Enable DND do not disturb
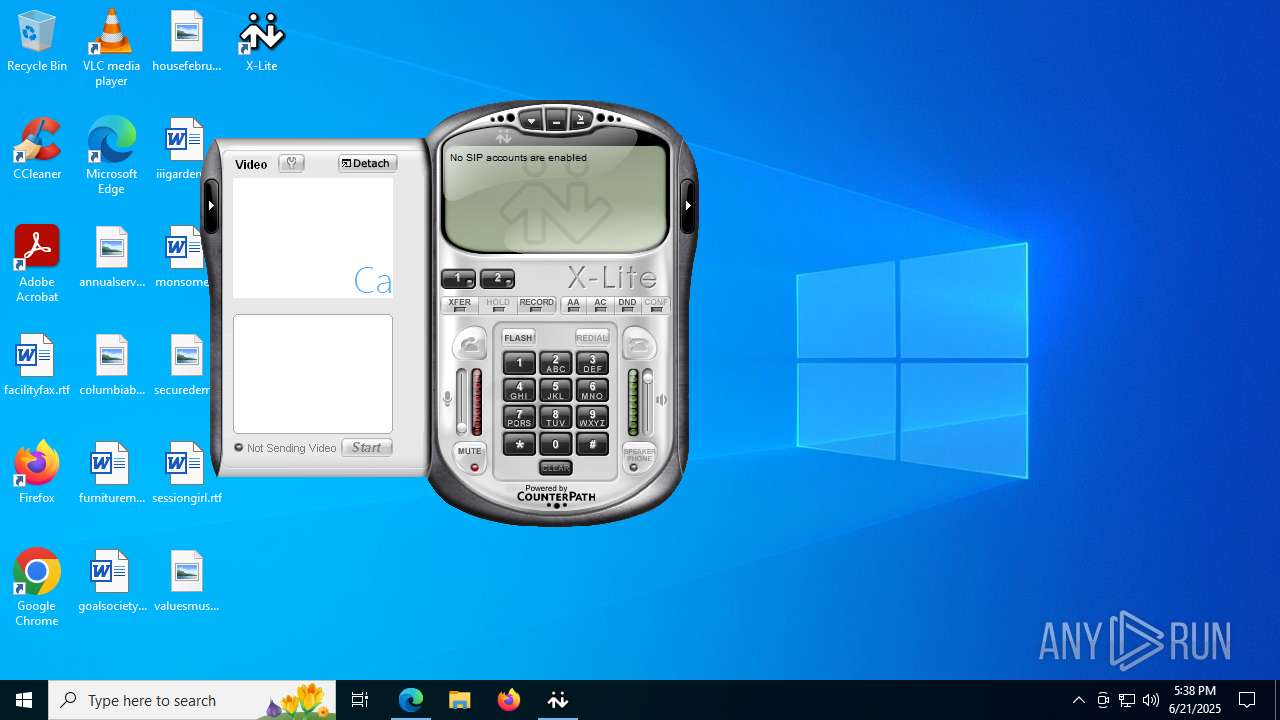Viewport: 1280px width, 720px height. click(627, 305)
